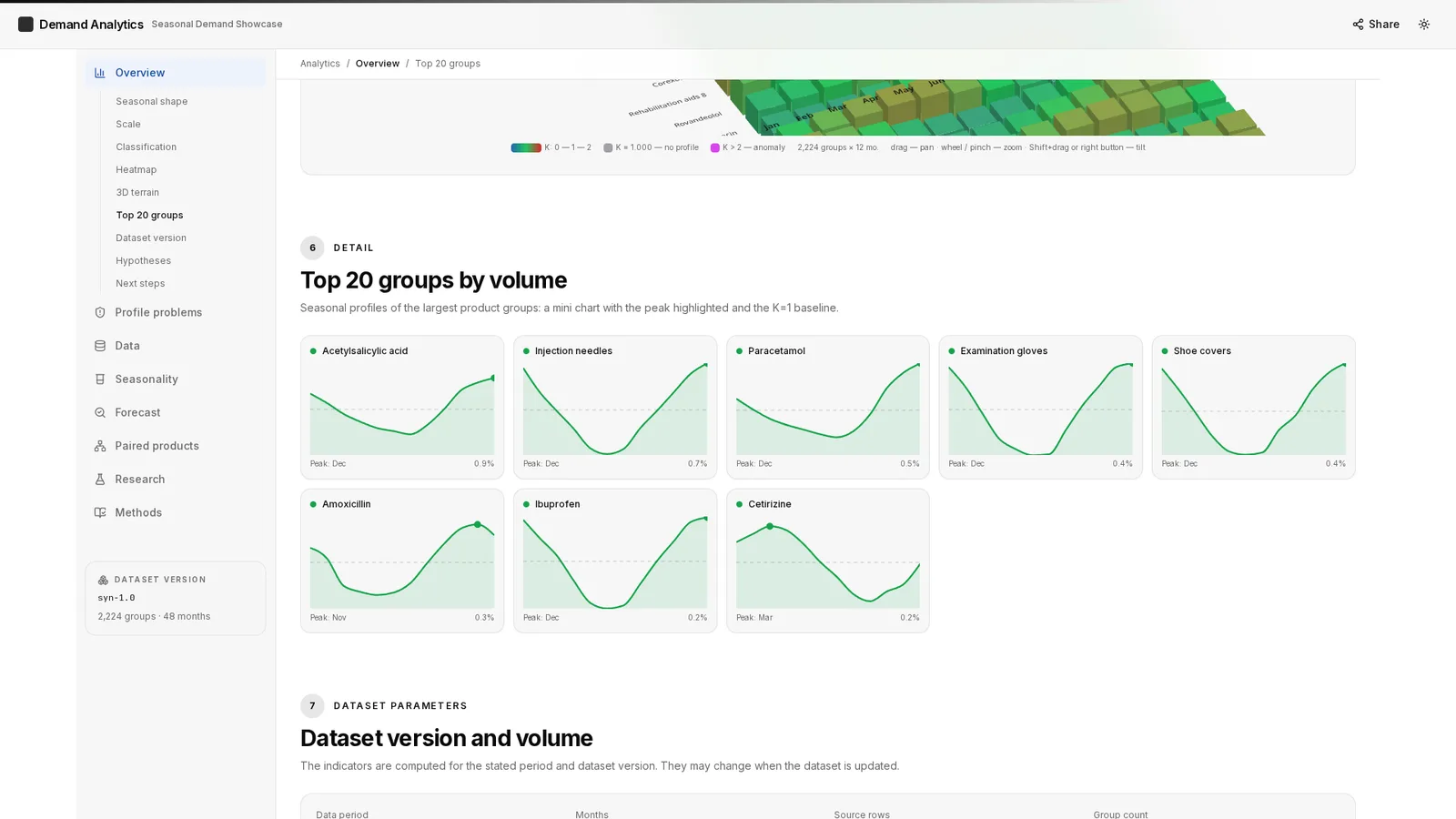
Task: Toggle the light/dark theme sun icon
Action: (x=1424, y=25)
